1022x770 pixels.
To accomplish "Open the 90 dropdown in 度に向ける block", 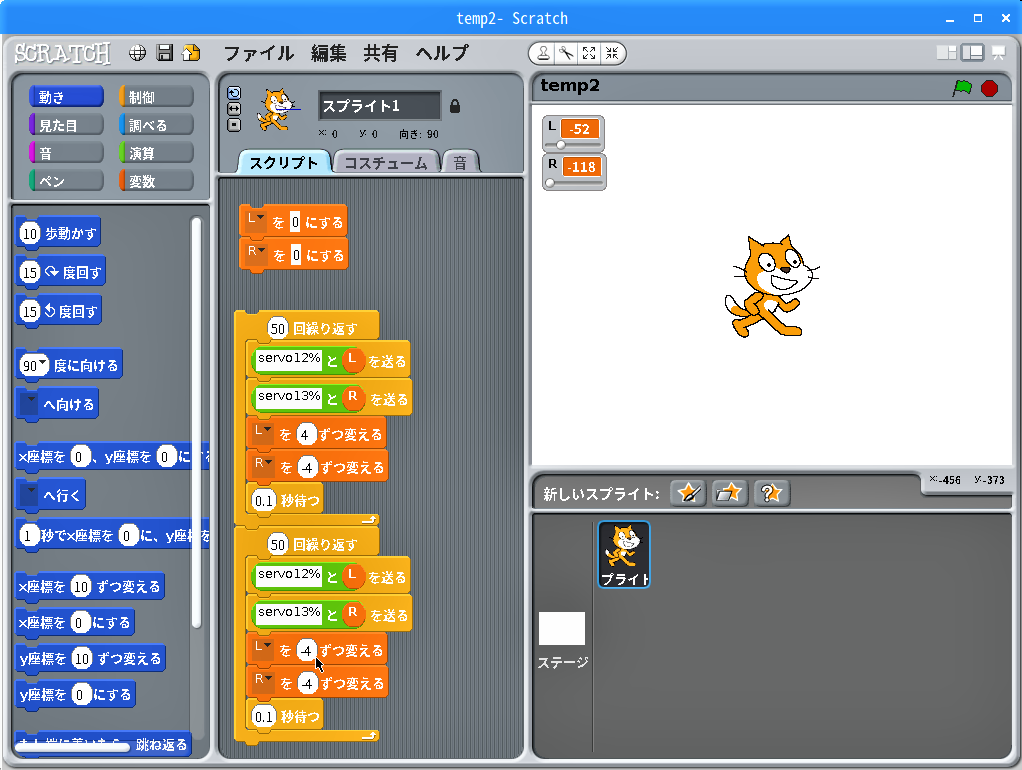I will (x=42, y=362).
